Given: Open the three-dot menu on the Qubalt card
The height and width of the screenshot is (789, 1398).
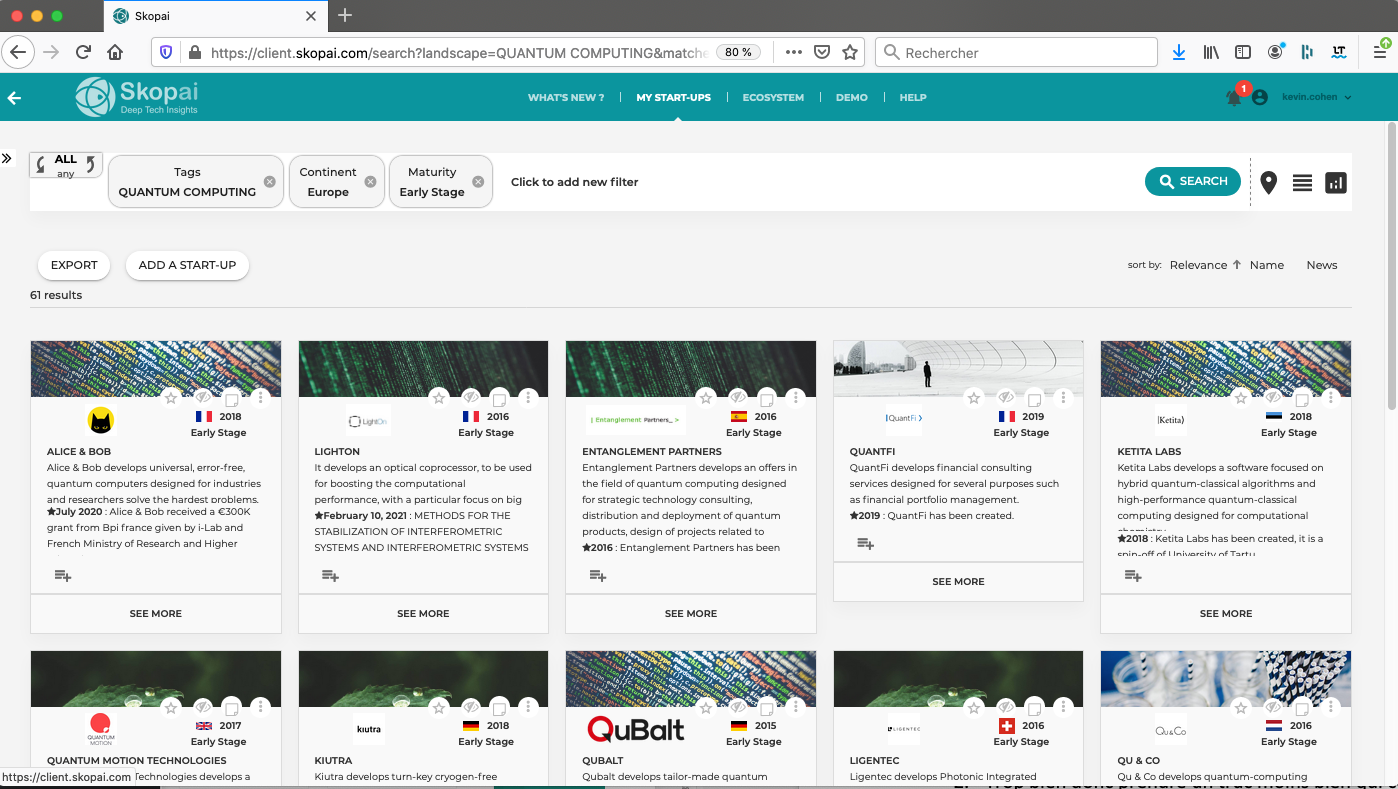Looking at the screenshot, I should 796,707.
